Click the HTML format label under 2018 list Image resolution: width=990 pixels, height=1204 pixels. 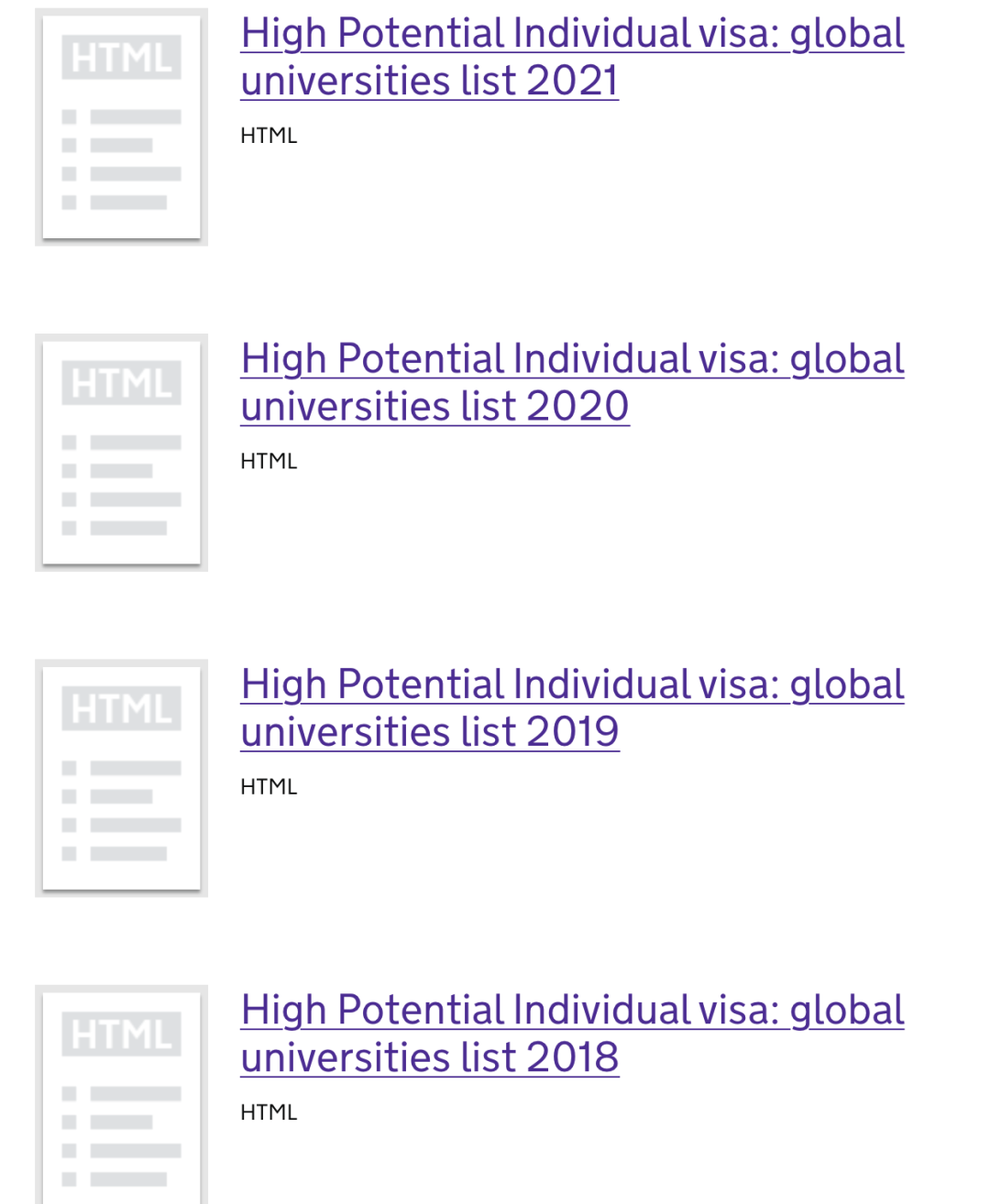point(269,1112)
